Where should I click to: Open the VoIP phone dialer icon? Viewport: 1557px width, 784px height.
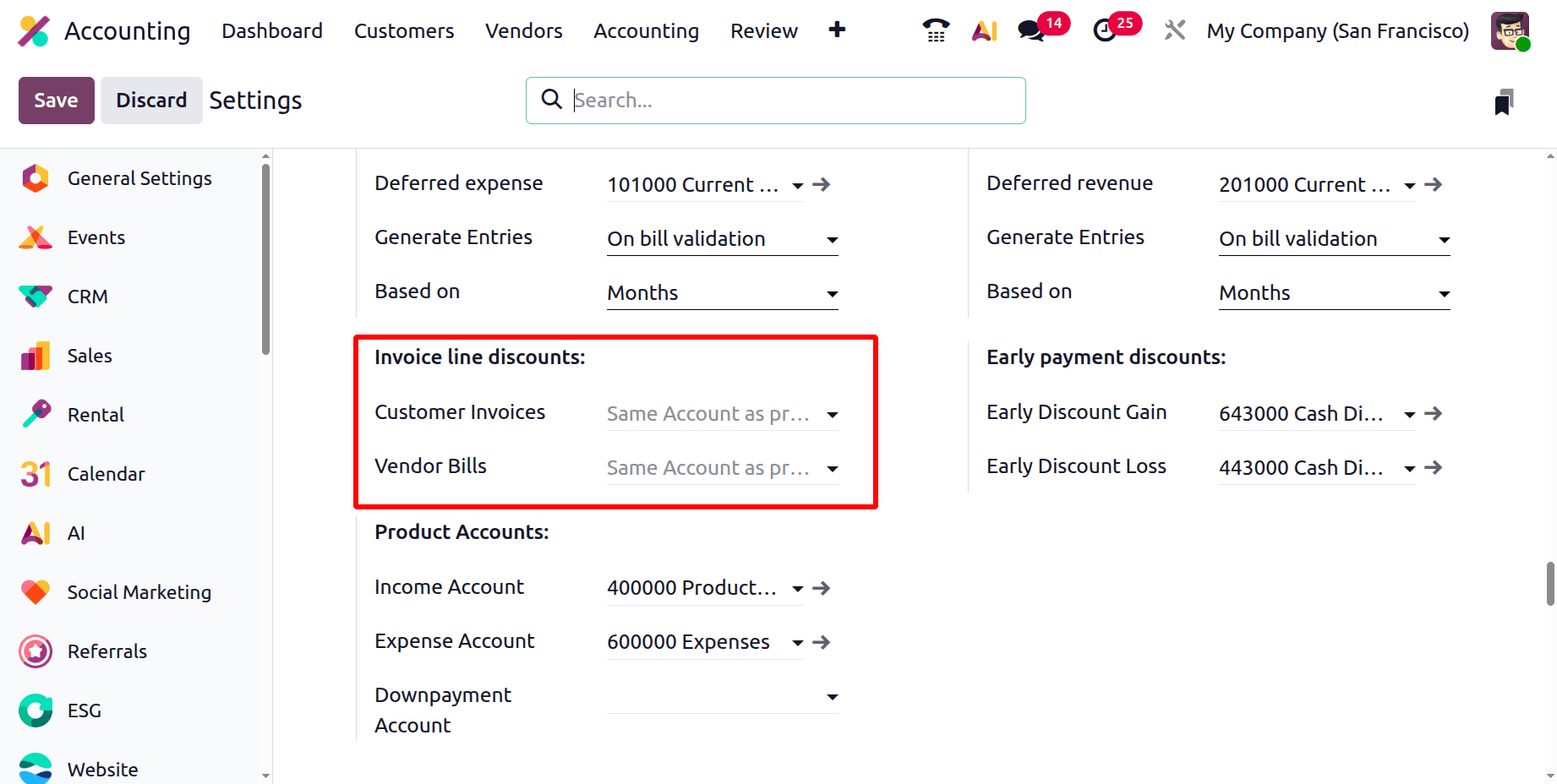pos(935,30)
